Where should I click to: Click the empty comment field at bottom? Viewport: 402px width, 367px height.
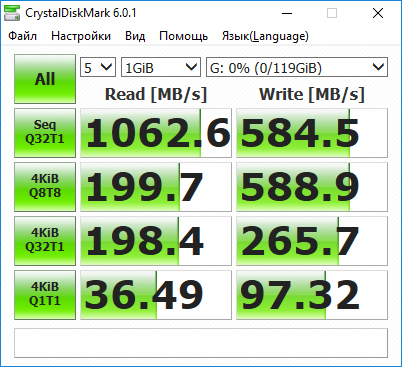(201, 343)
